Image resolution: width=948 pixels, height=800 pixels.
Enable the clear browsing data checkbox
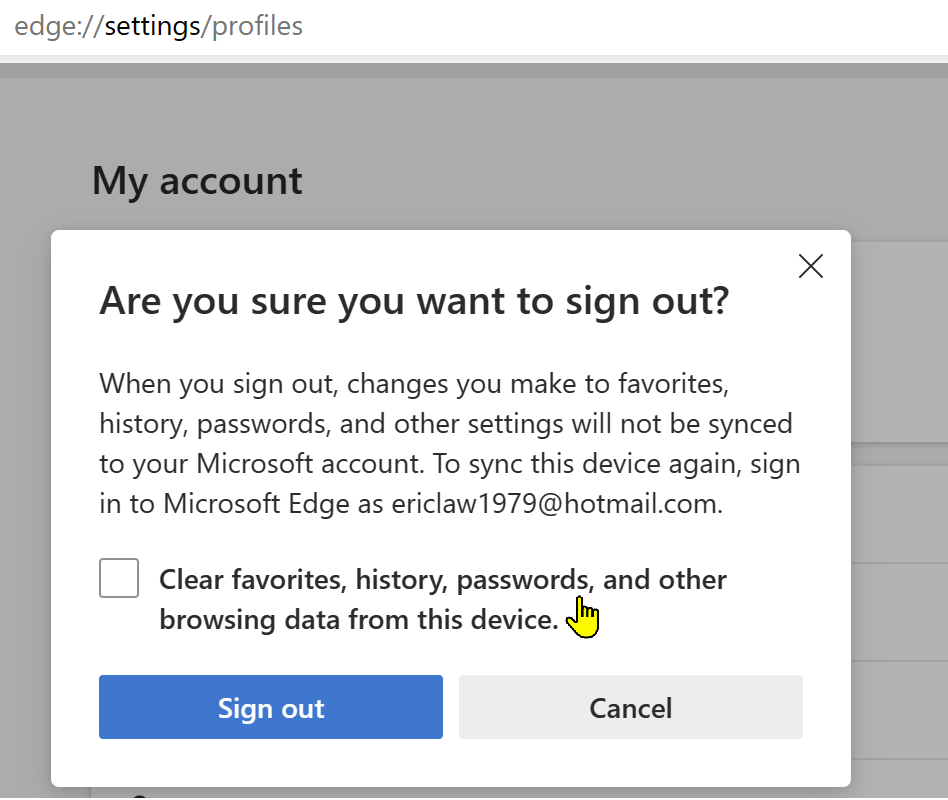pos(119,579)
